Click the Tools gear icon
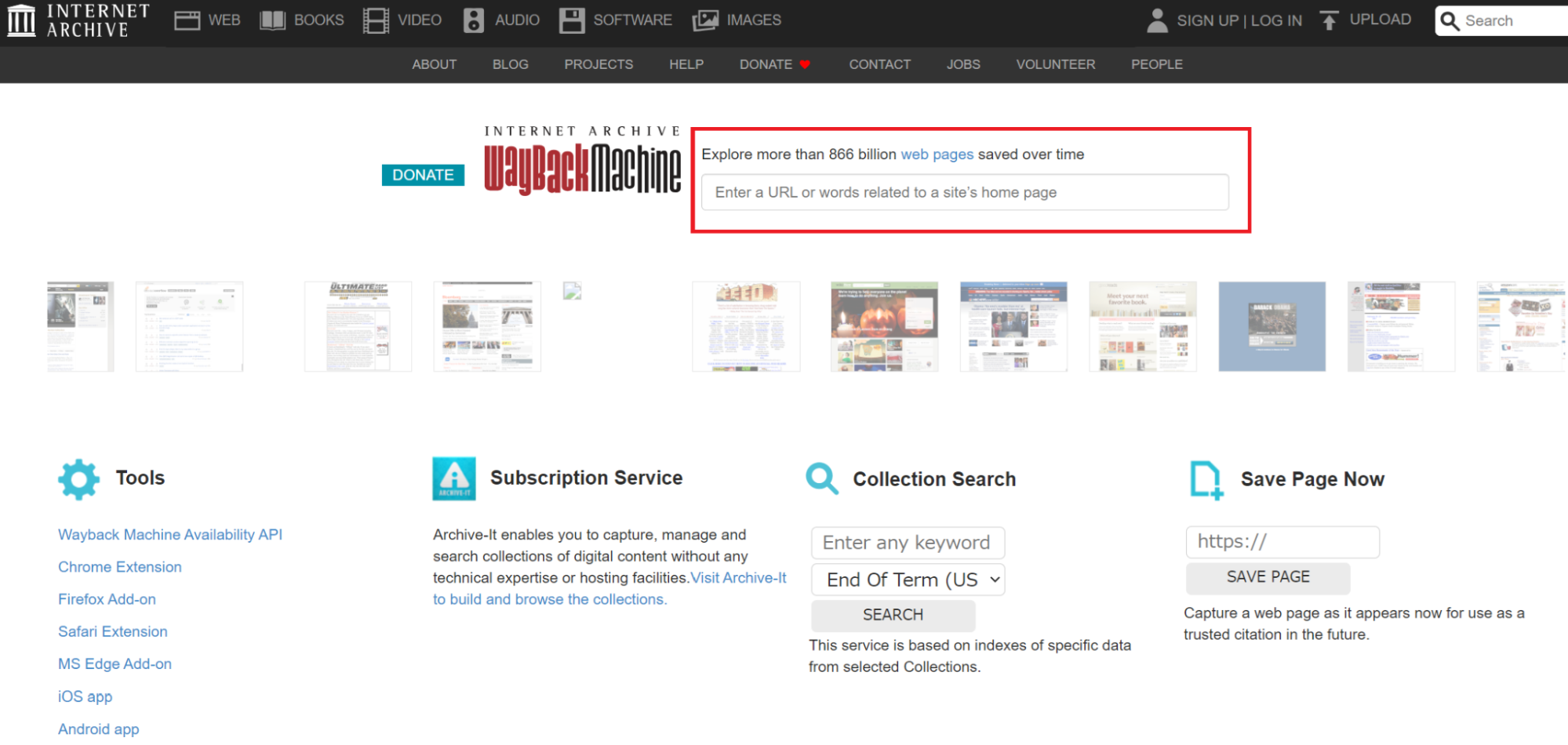 point(78,479)
